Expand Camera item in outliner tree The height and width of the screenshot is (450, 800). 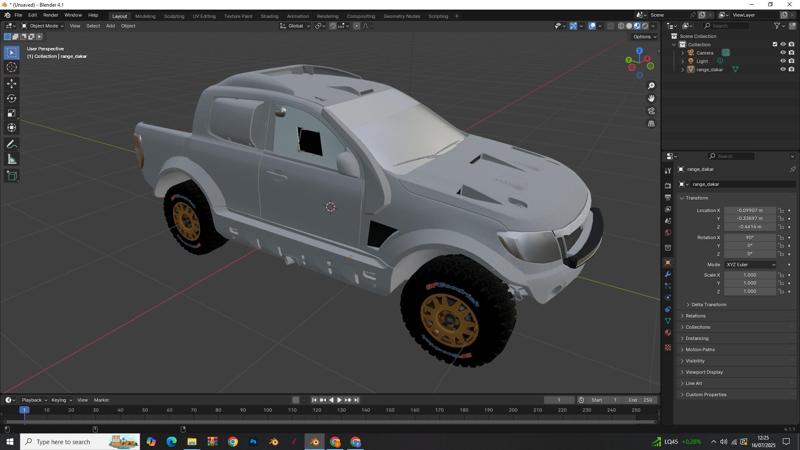tap(683, 53)
